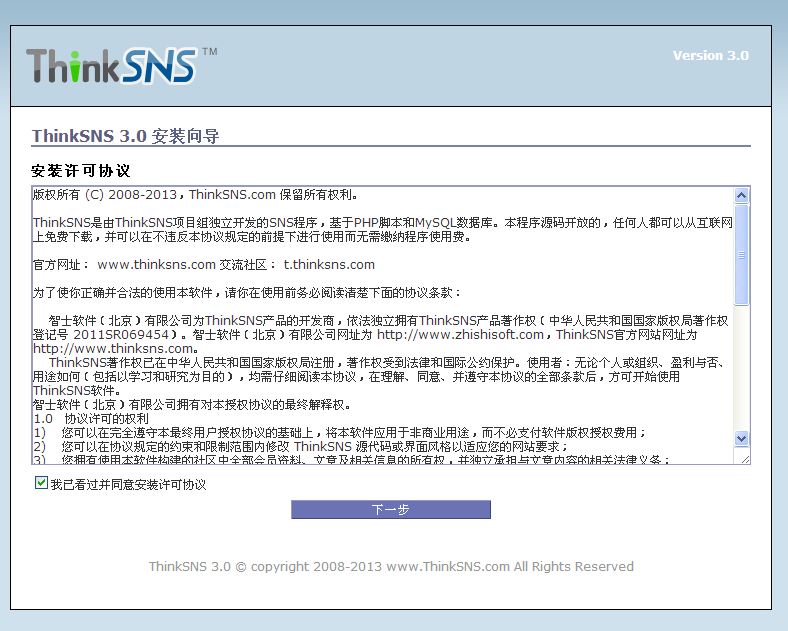Click the http://www.thinksns.com URL in the license
The image size is (788, 631).
pos(112,349)
